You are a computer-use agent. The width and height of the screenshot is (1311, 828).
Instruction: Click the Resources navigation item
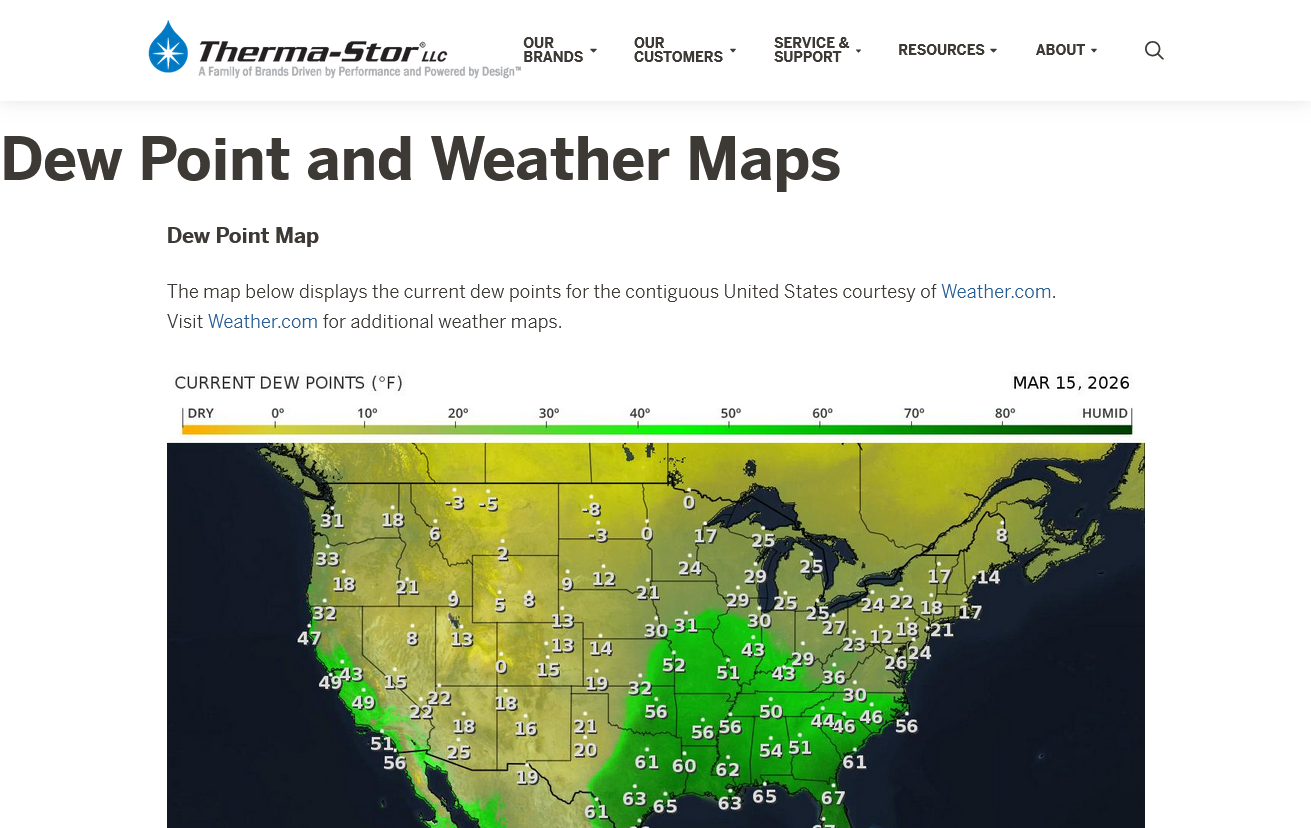(940, 50)
